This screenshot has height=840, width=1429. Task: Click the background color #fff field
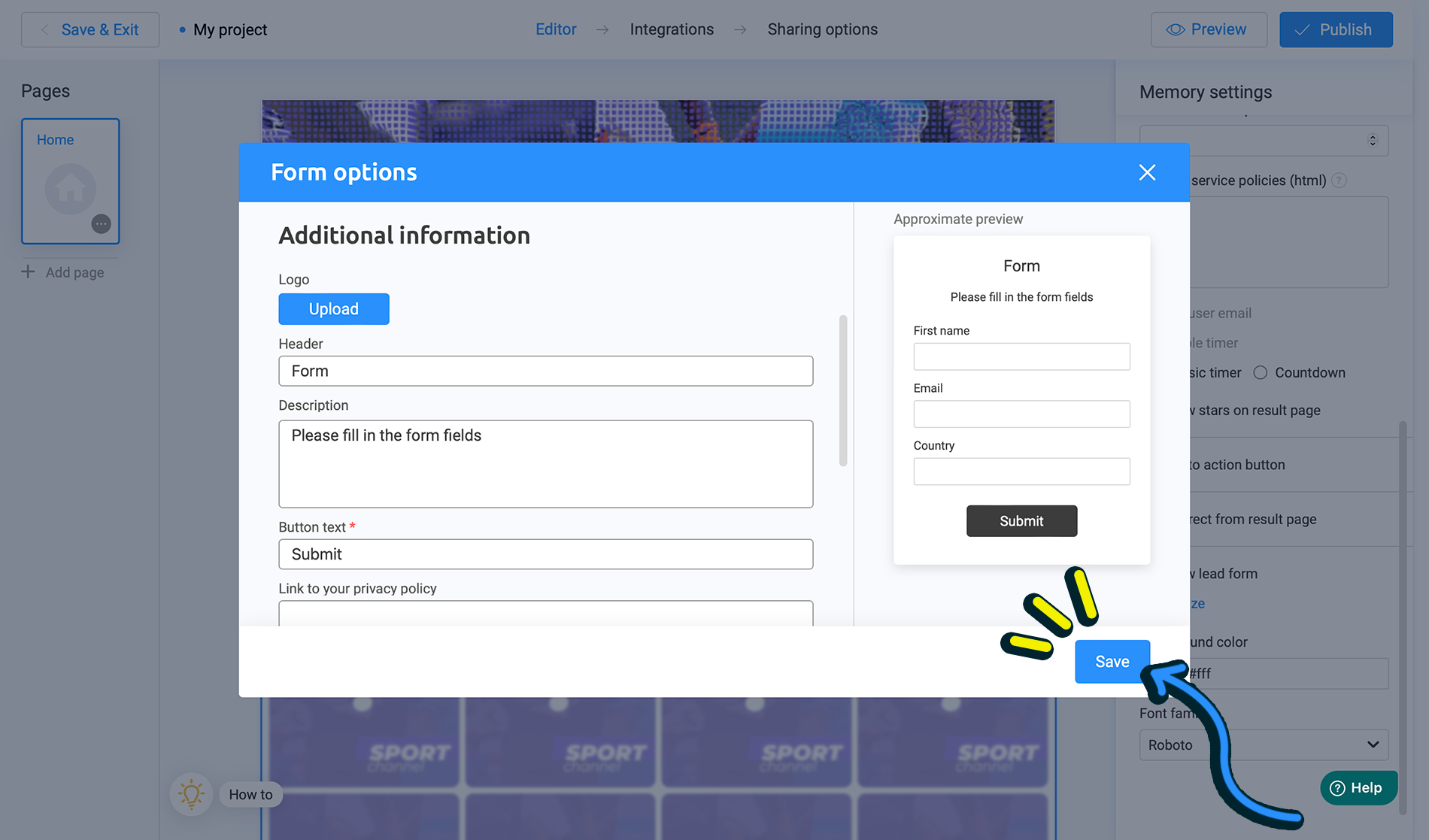pyautogui.click(x=1289, y=673)
